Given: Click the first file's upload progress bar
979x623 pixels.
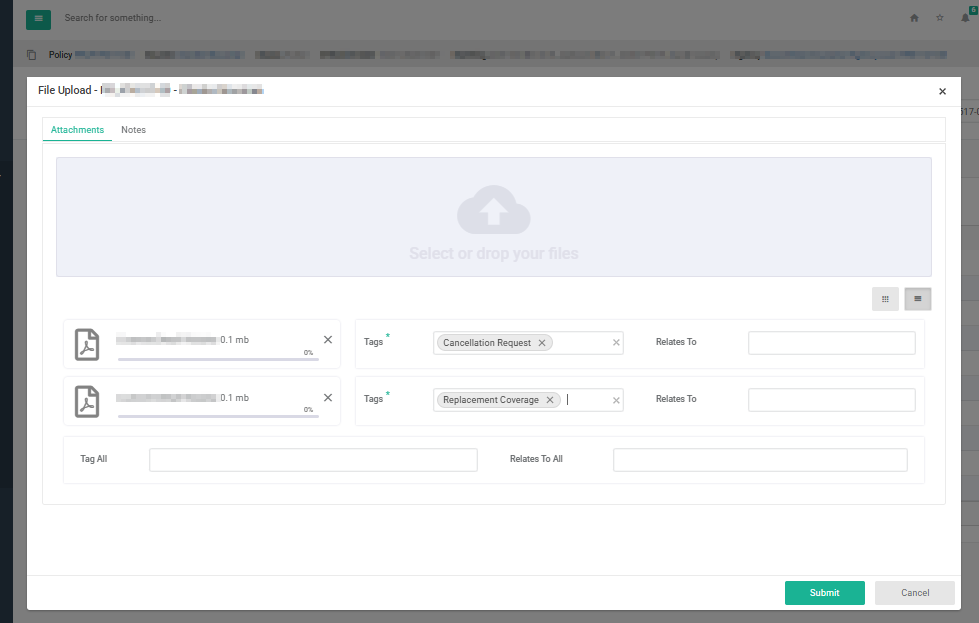Looking at the screenshot, I should point(217,358).
